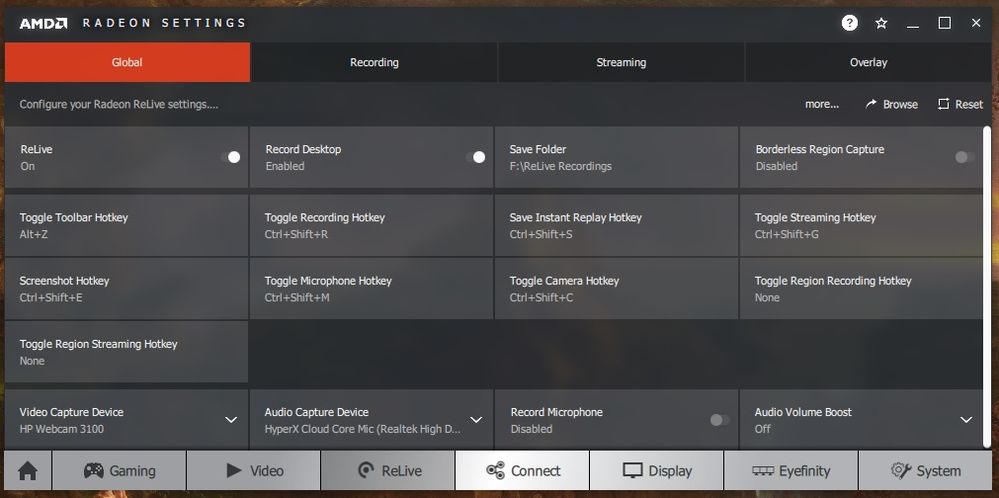This screenshot has width=999, height=498.
Task: Select the ReLive bottom tab
Action: pos(388,471)
